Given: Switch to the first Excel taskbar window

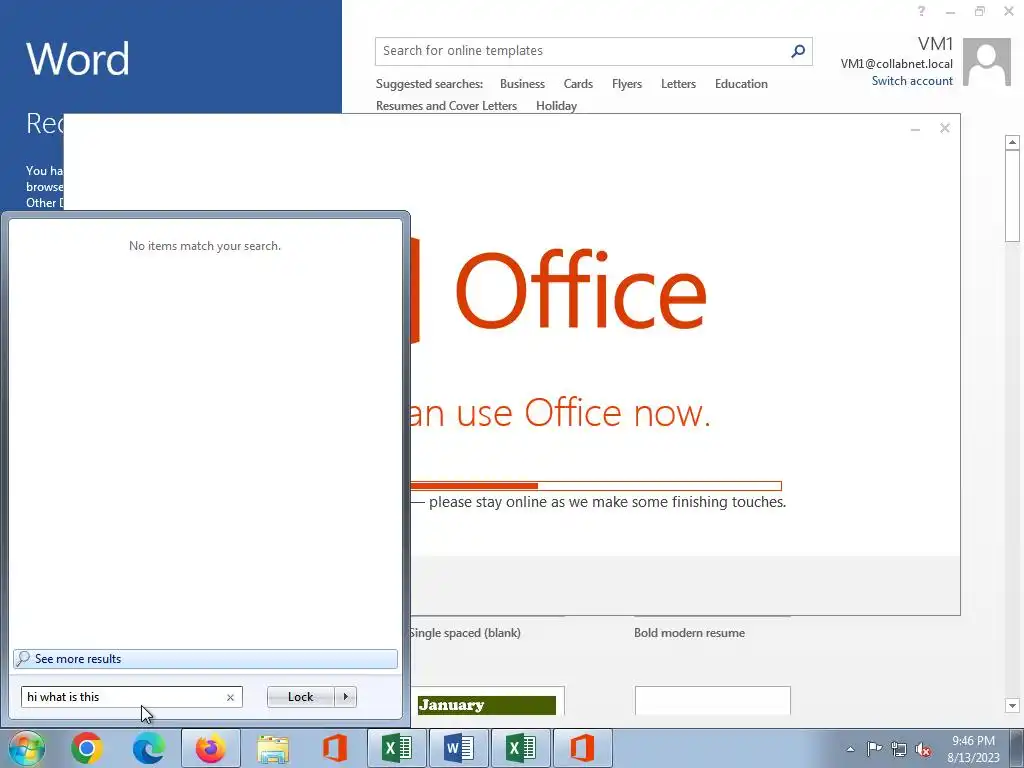Looking at the screenshot, I should (397, 748).
